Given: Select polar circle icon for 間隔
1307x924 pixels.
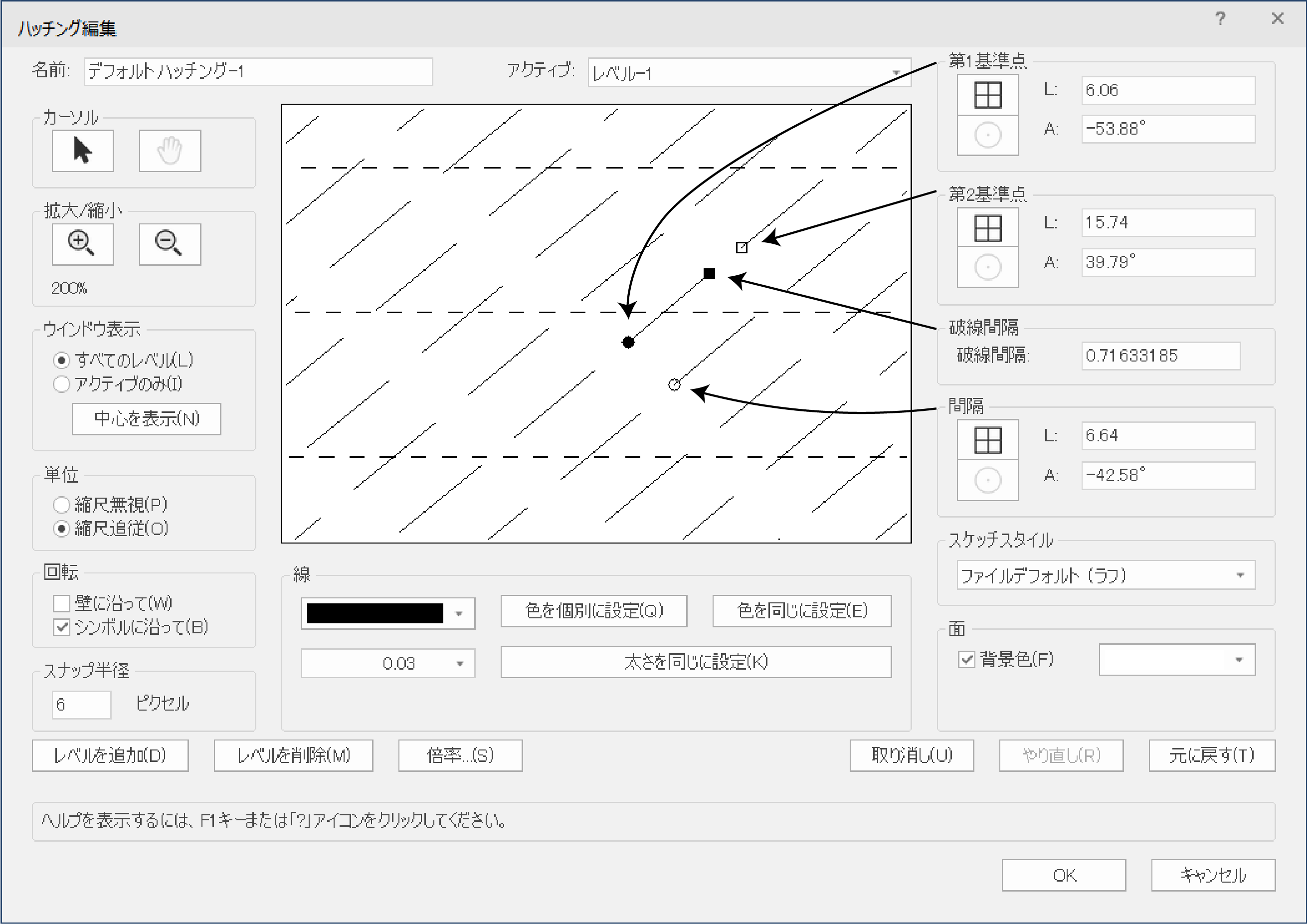Looking at the screenshot, I should 987,480.
